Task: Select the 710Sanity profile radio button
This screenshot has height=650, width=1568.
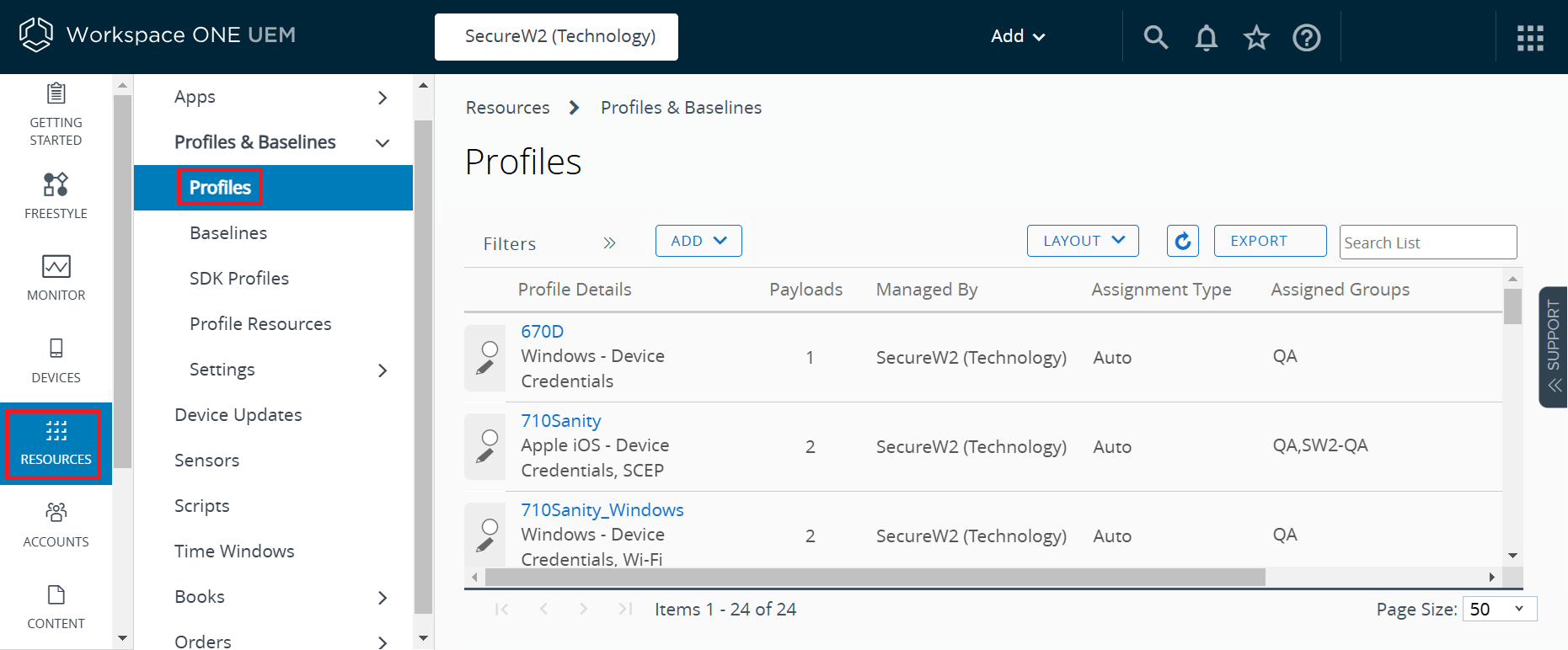Action: [x=490, y=437]
